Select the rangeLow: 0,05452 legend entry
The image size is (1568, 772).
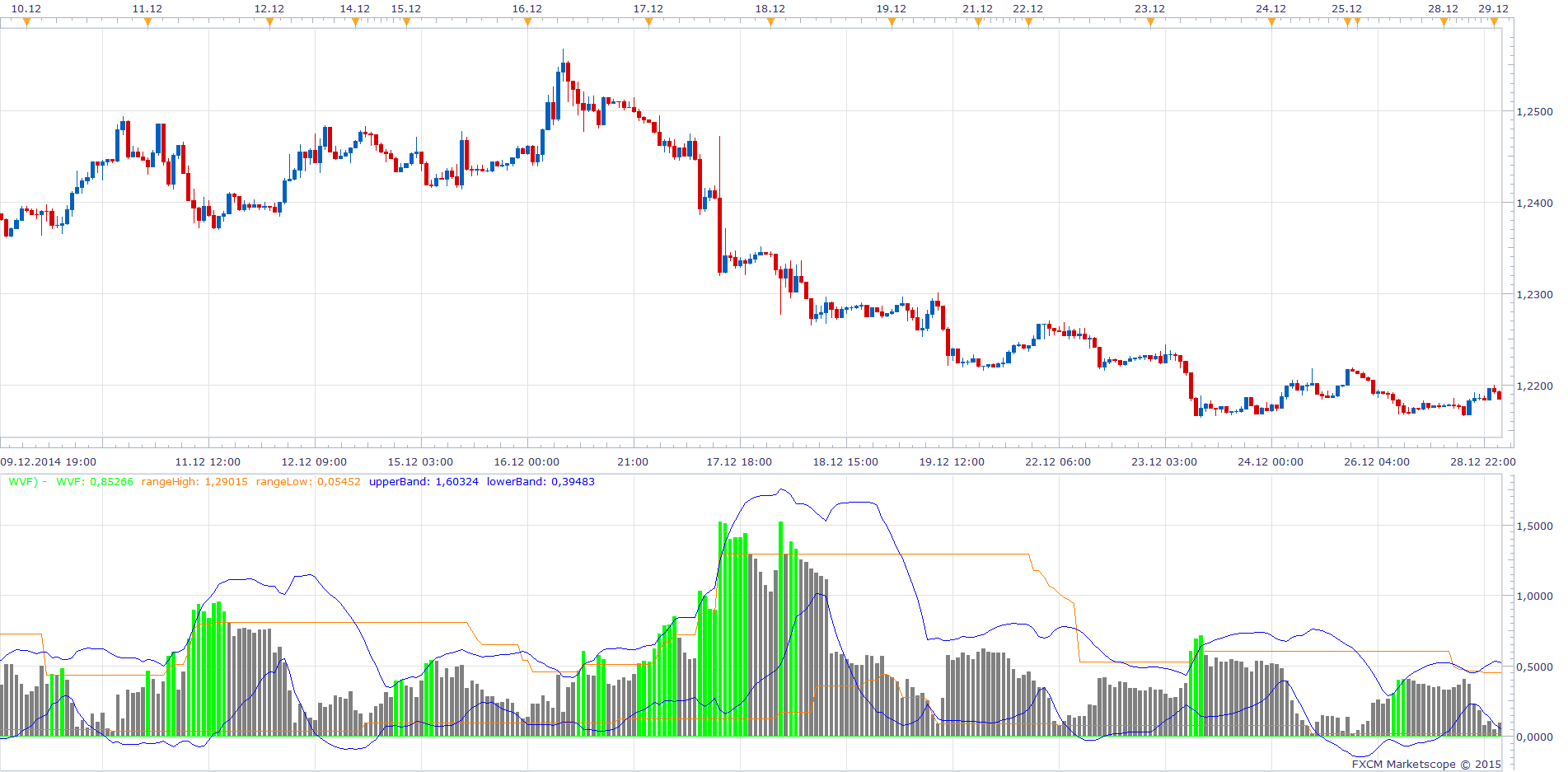pyautogui.click(x=308, y=482)
